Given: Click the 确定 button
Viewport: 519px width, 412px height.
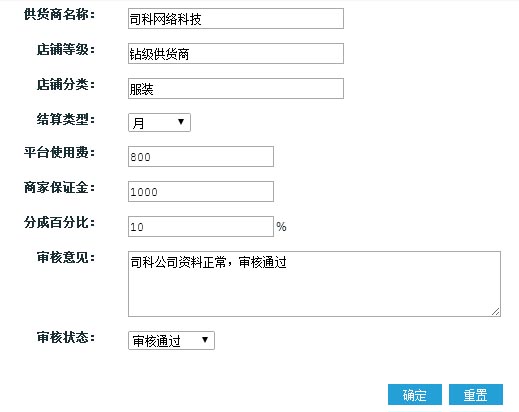Looking at the screenshot, I should (x=415, y=395).
